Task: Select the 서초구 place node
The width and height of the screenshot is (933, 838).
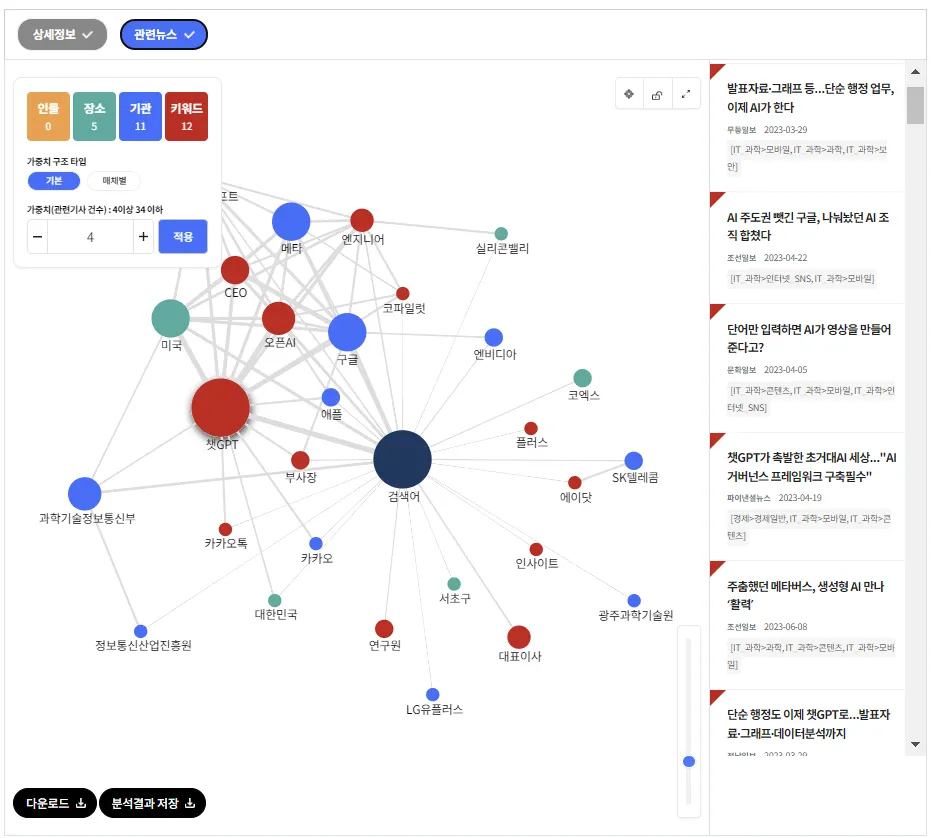Action: (x=454, y=584)
